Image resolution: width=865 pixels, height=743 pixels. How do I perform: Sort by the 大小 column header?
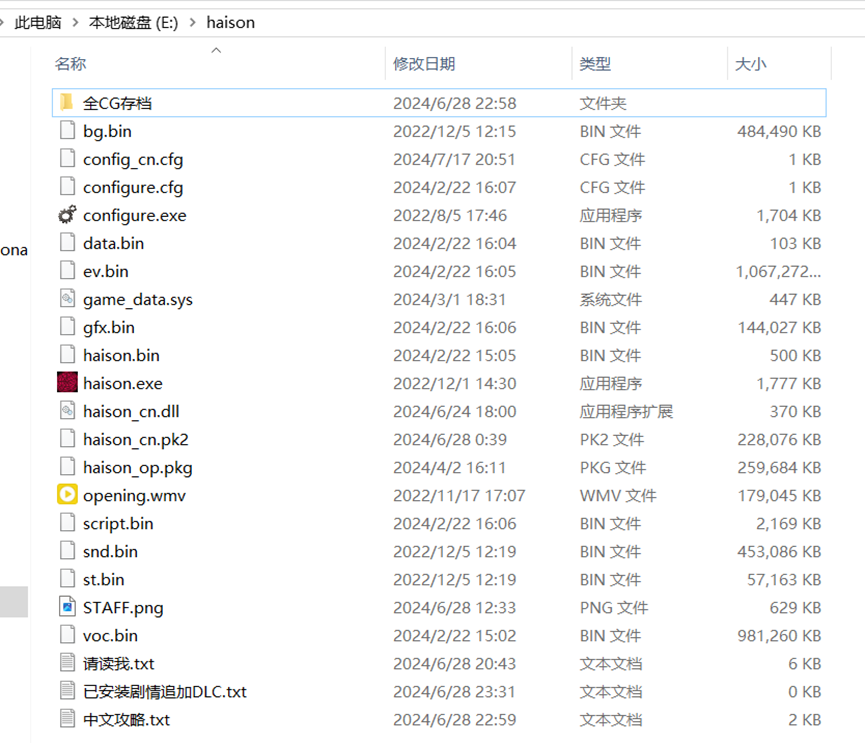[750, 64]
